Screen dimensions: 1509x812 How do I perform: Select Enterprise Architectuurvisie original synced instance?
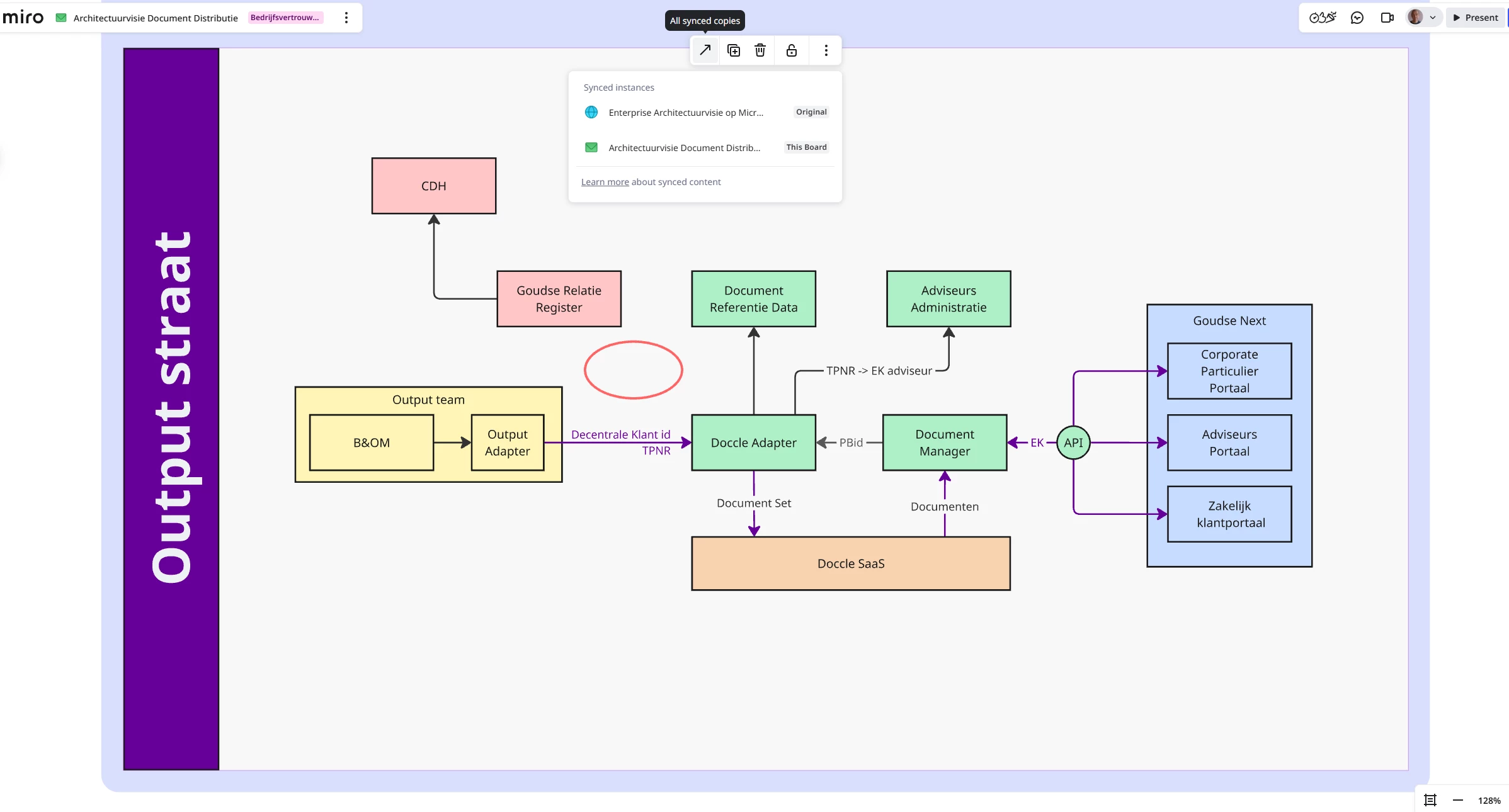(685, 113)
